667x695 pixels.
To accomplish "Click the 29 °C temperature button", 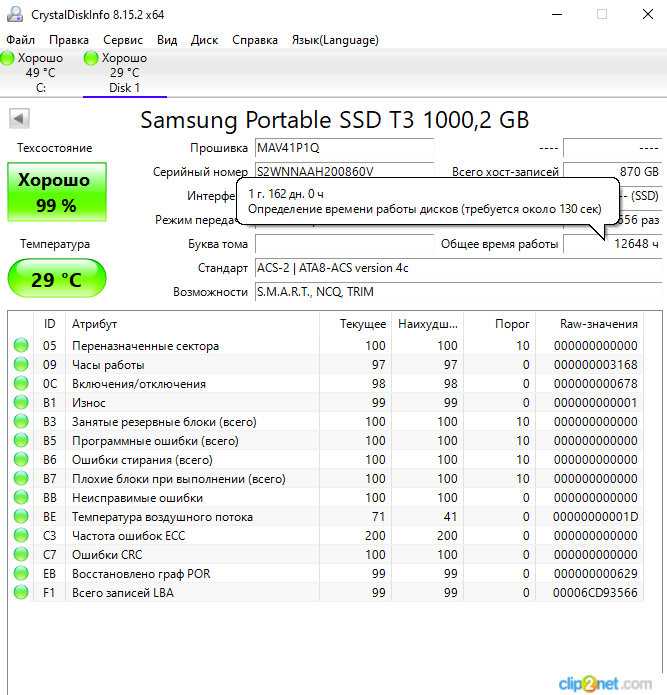I will click(57, 278).
